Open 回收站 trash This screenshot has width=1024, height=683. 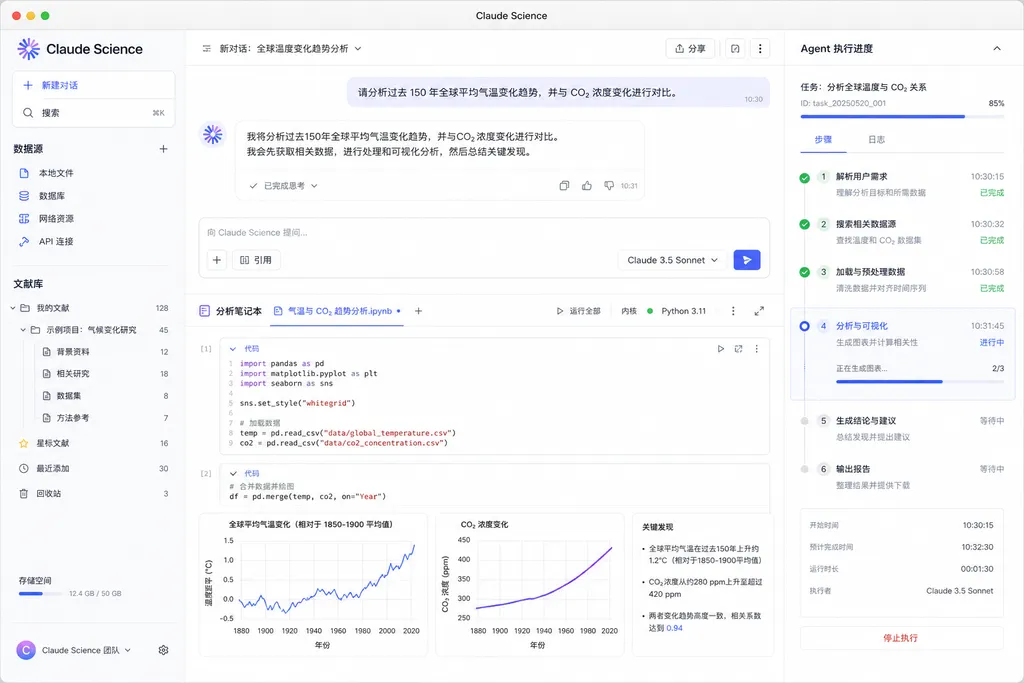pos(94,494)
